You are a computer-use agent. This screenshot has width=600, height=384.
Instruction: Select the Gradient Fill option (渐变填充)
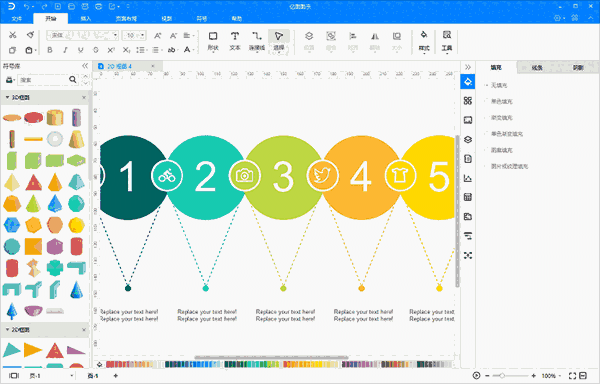pos(502,118)
